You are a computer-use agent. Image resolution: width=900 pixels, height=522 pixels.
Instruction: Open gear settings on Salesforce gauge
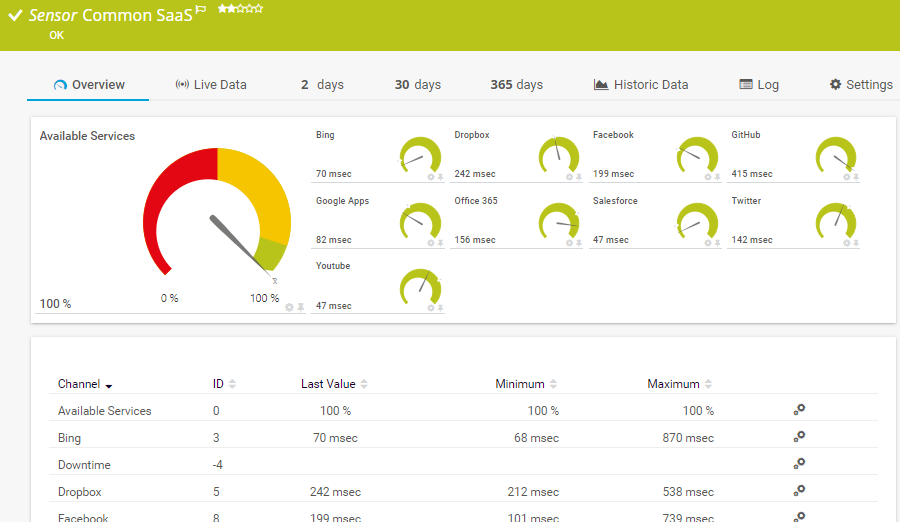(708, 243)
